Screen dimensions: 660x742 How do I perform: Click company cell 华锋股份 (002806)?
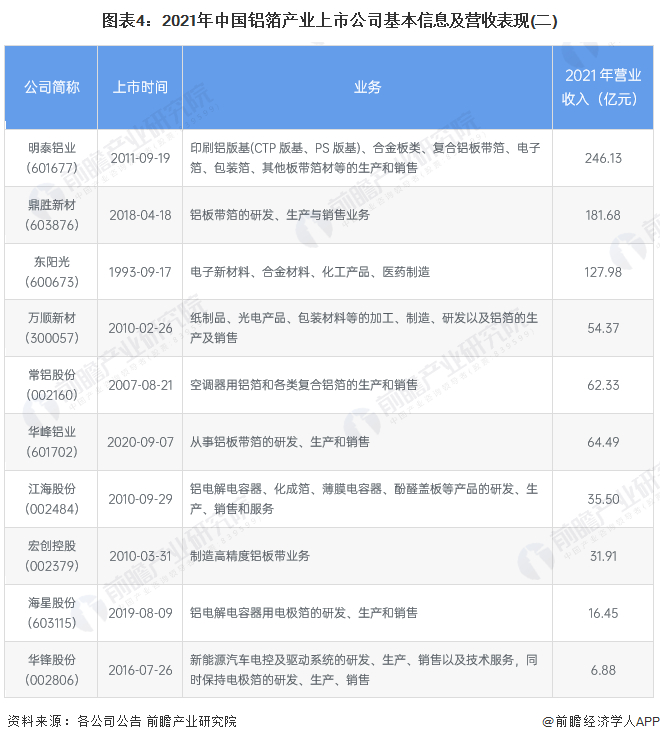52,670
